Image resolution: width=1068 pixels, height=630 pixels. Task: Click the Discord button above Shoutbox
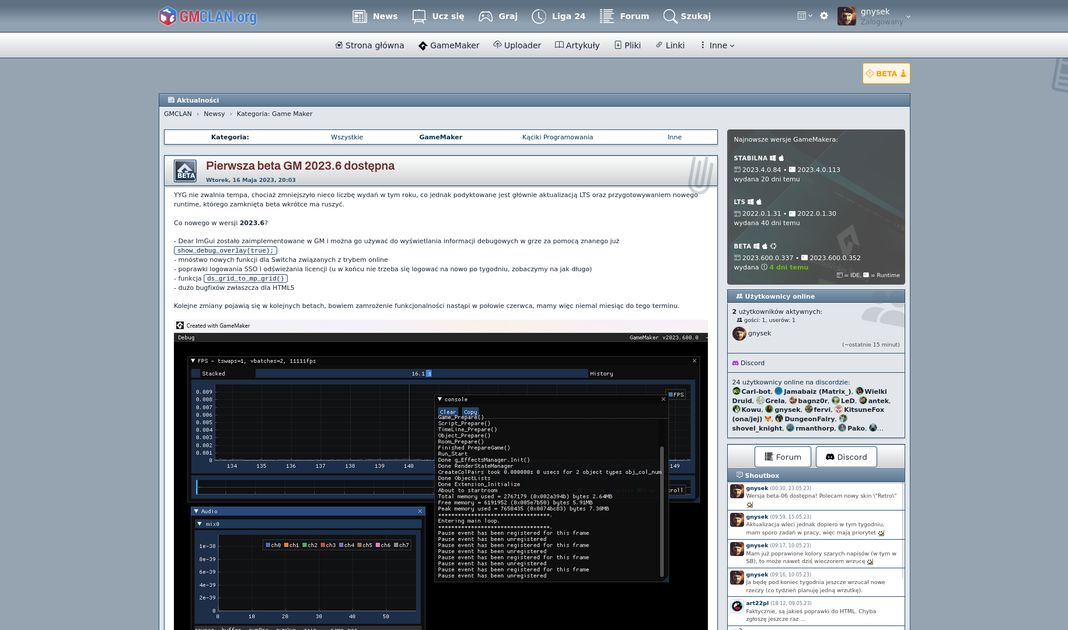click(847, 457)
